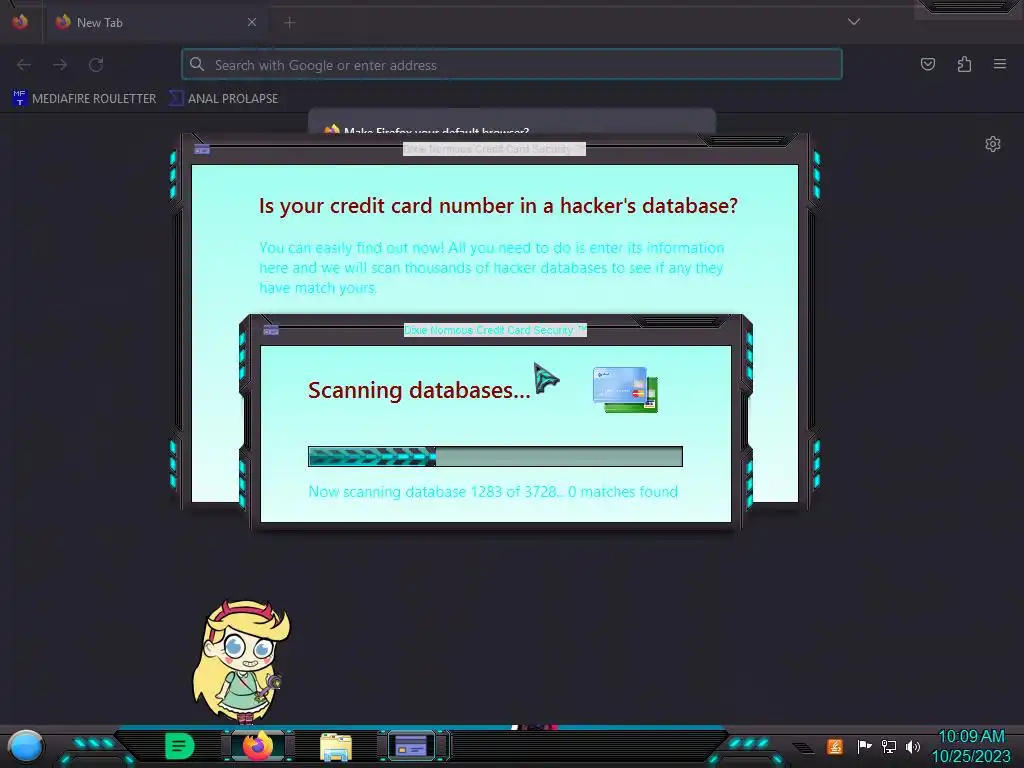1024x768 pixels.
Task: Open the Firefox hamburger application menu
Action: (999, 64)
